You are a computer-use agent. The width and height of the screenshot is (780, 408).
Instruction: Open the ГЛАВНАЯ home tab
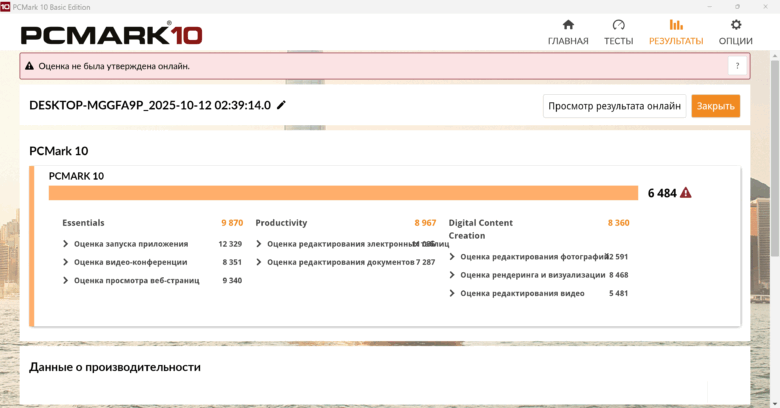(568, 32)
